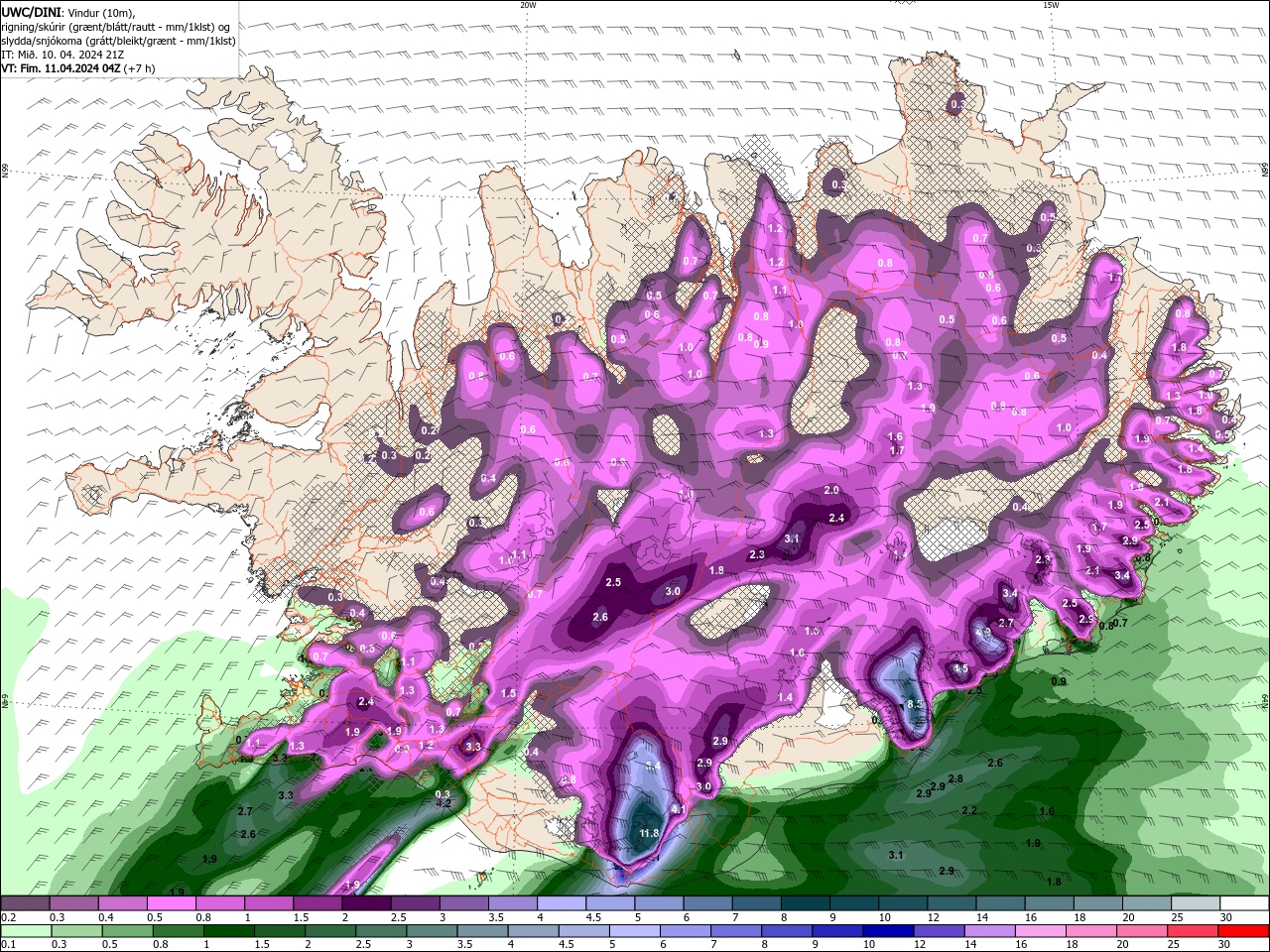The image size is (1270, 952).
Task: Click the white 30 swatch in upper legend row
Action: [x=1244, y=903]
